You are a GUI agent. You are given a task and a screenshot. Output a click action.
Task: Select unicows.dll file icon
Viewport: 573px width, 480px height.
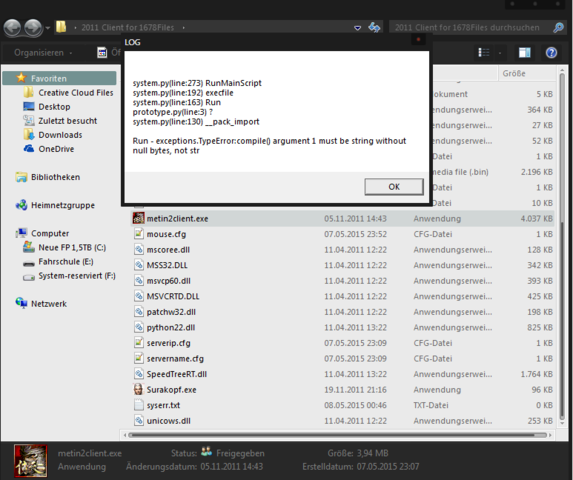[x=138, y=420]
